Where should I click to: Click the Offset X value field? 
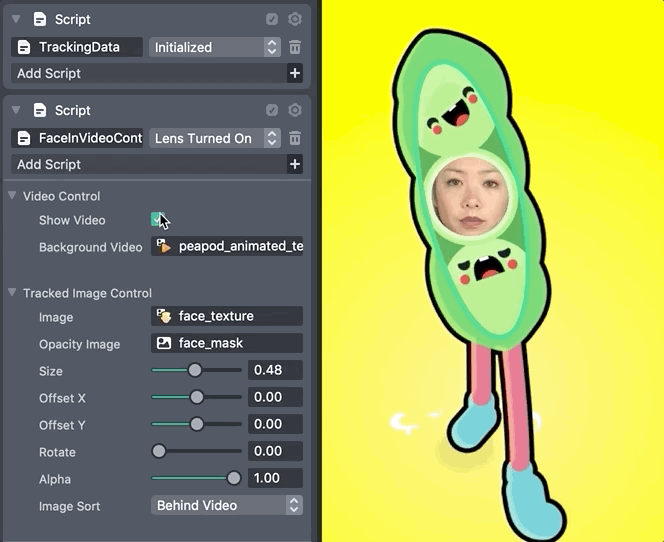tap(275, 397)
